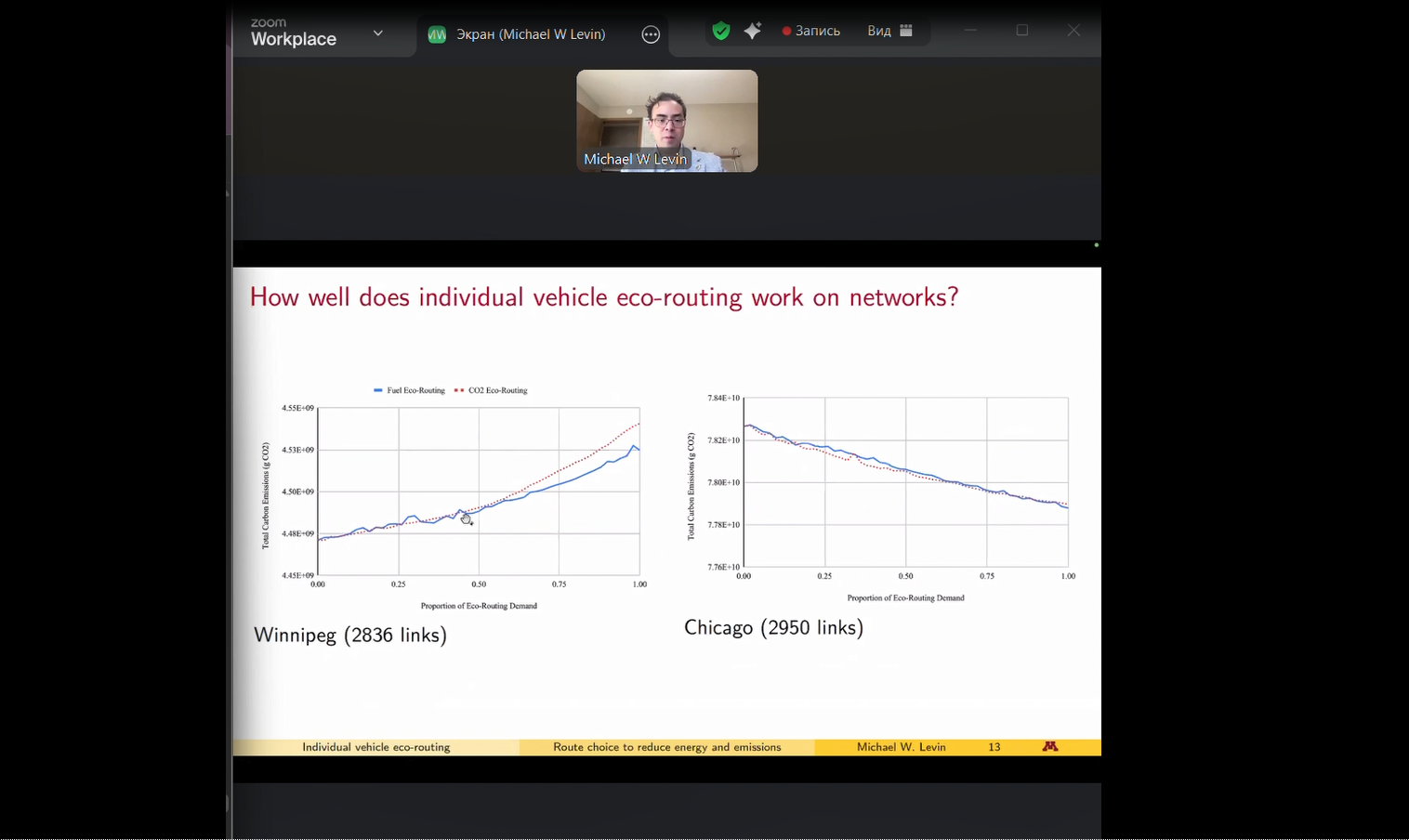
Task: Click the CO2 Eco-Routing legend entry
Action: tap(492, 390)
